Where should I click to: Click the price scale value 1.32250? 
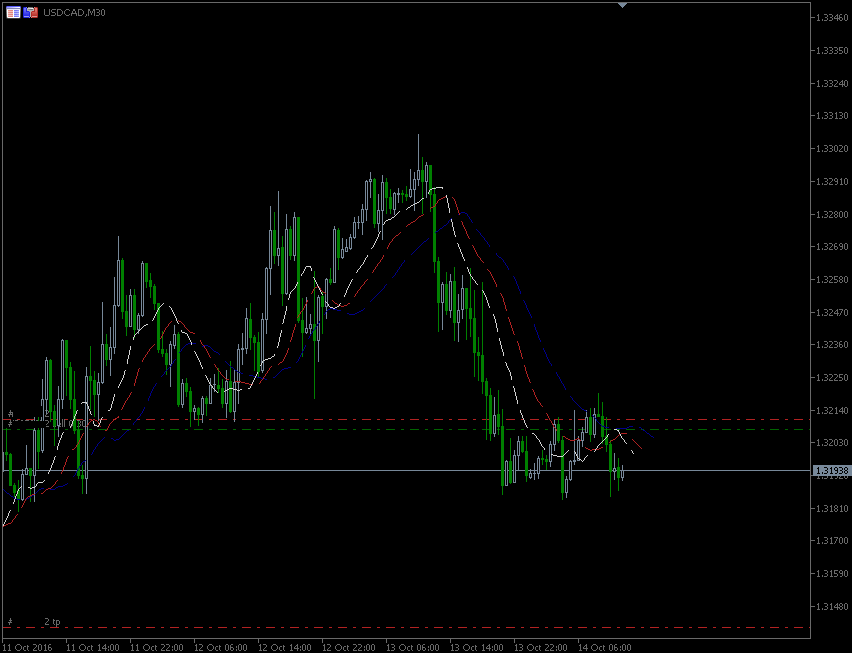pos(832,378)
